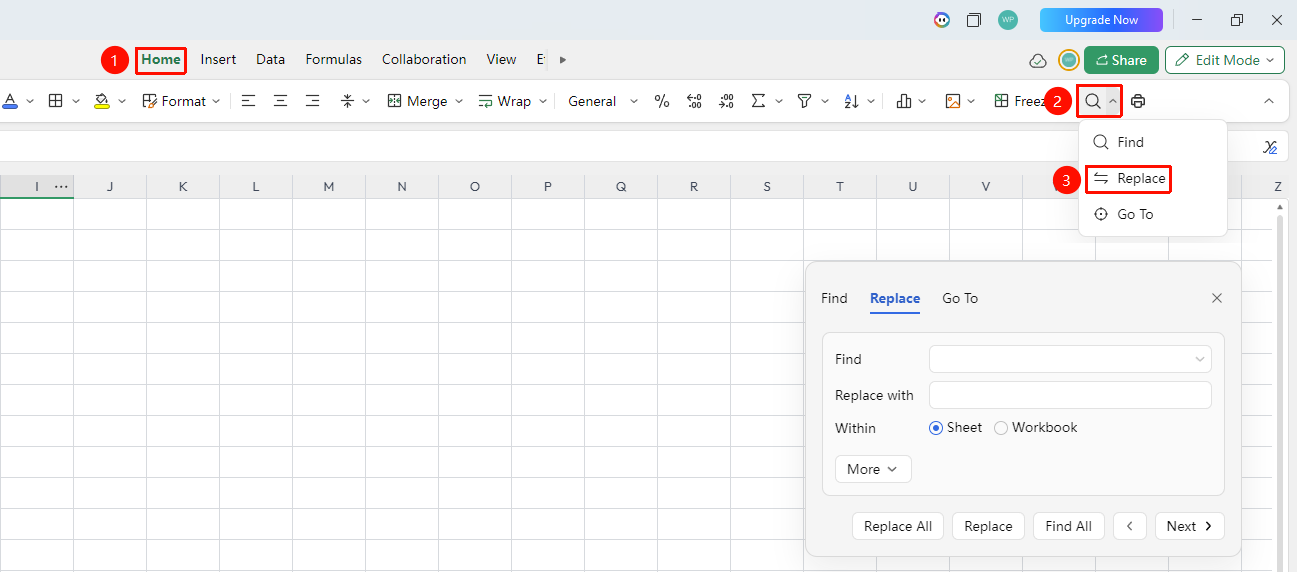The height and width of the screenshot is (572, 1297).
Task: Open the Collaboration ribbon tab
Action: [x=424, y=59]
